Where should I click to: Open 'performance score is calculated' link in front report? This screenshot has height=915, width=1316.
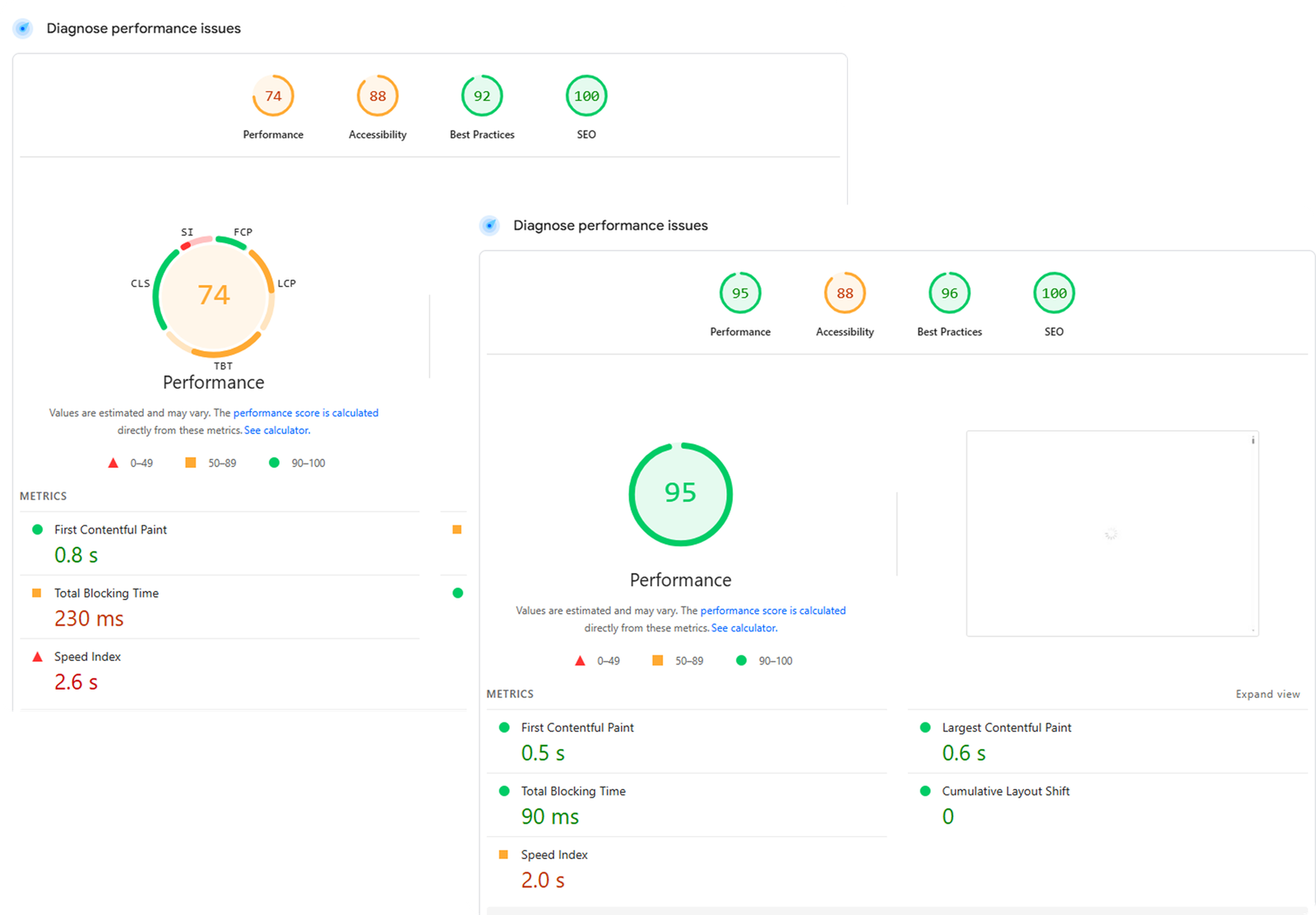point(773,610)
